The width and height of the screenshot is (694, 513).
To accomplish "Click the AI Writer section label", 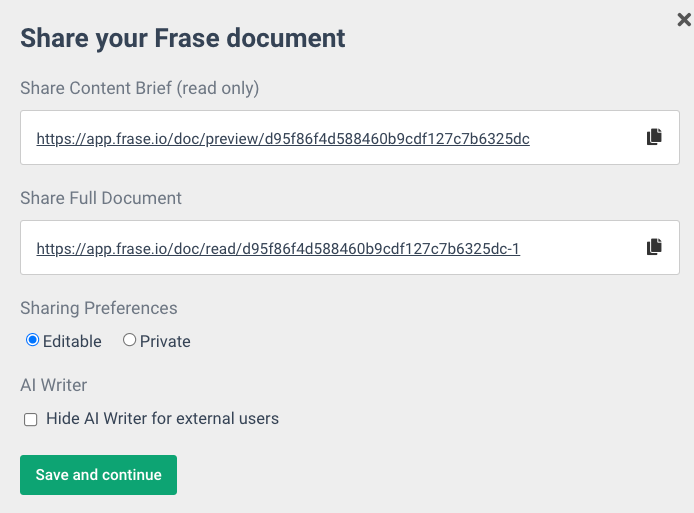I will coord(54,385).
